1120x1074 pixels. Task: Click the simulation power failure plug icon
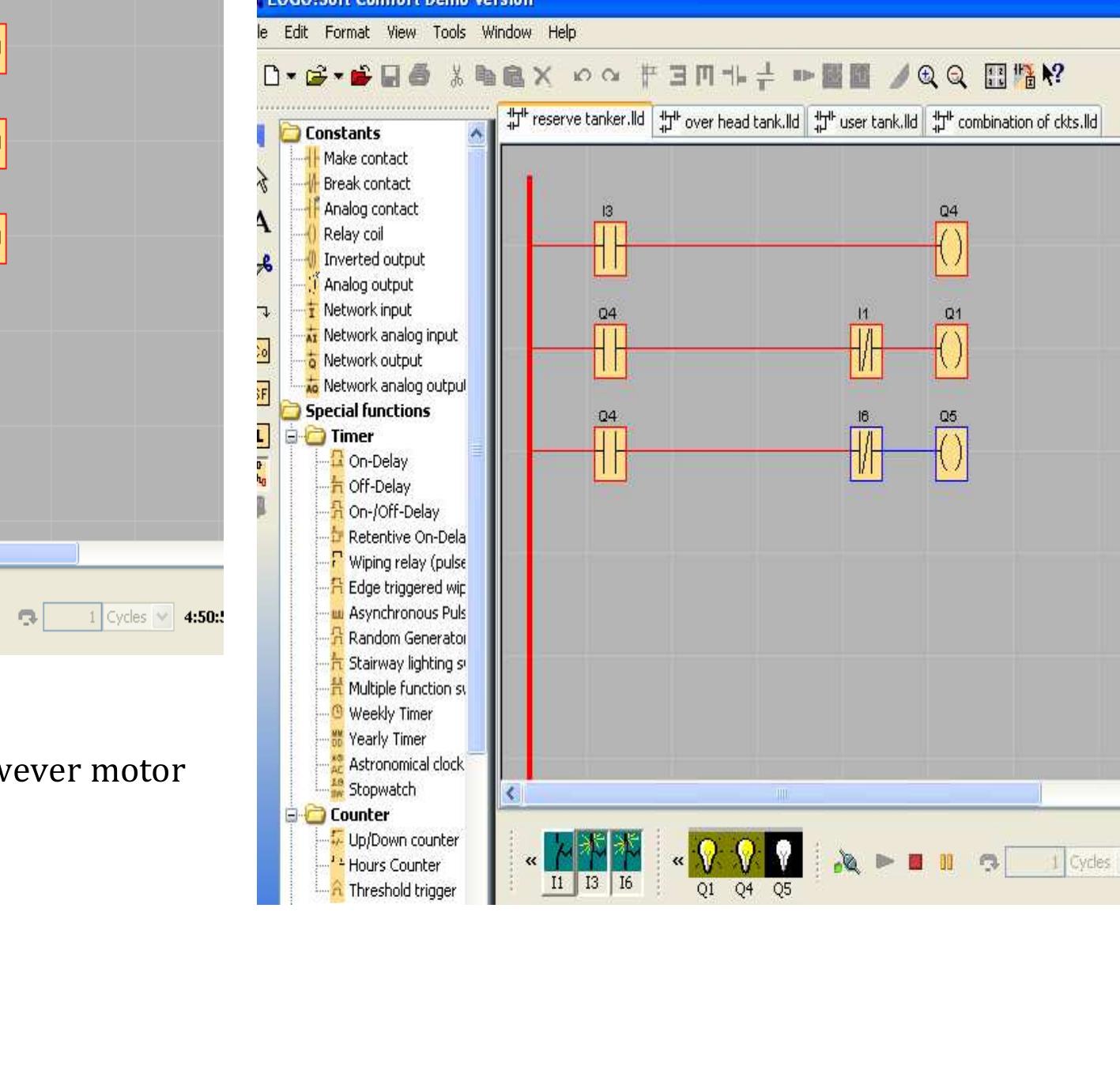pyautogui.click(x=847, y=861)
